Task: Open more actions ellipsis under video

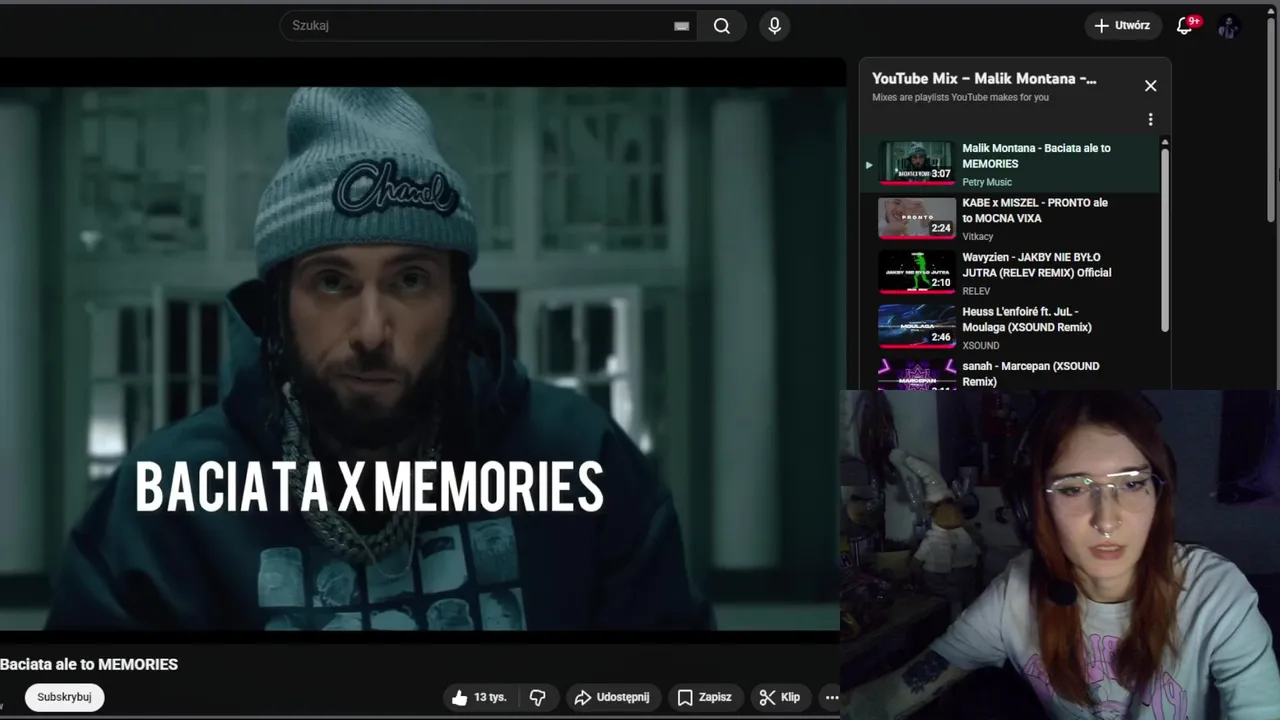Action: [x=832, y=697]
